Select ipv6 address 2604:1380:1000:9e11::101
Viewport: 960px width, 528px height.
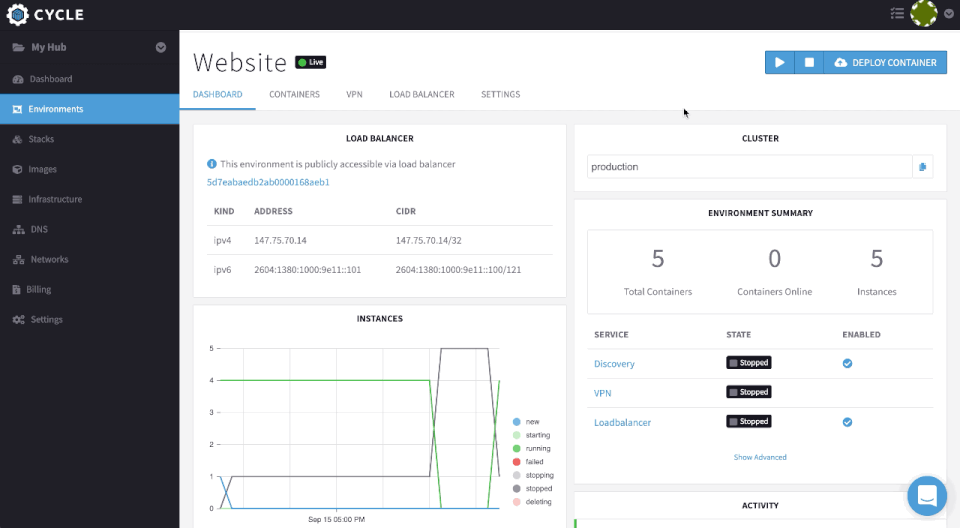(307, 270)
